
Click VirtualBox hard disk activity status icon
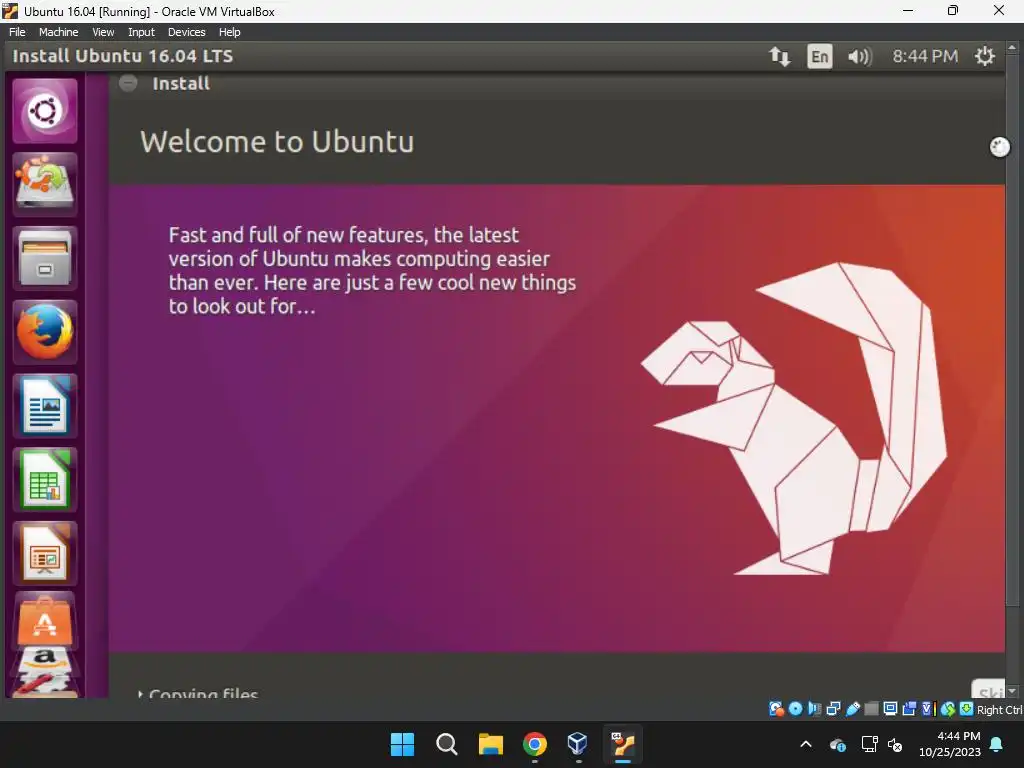click(x=776, y=709)
